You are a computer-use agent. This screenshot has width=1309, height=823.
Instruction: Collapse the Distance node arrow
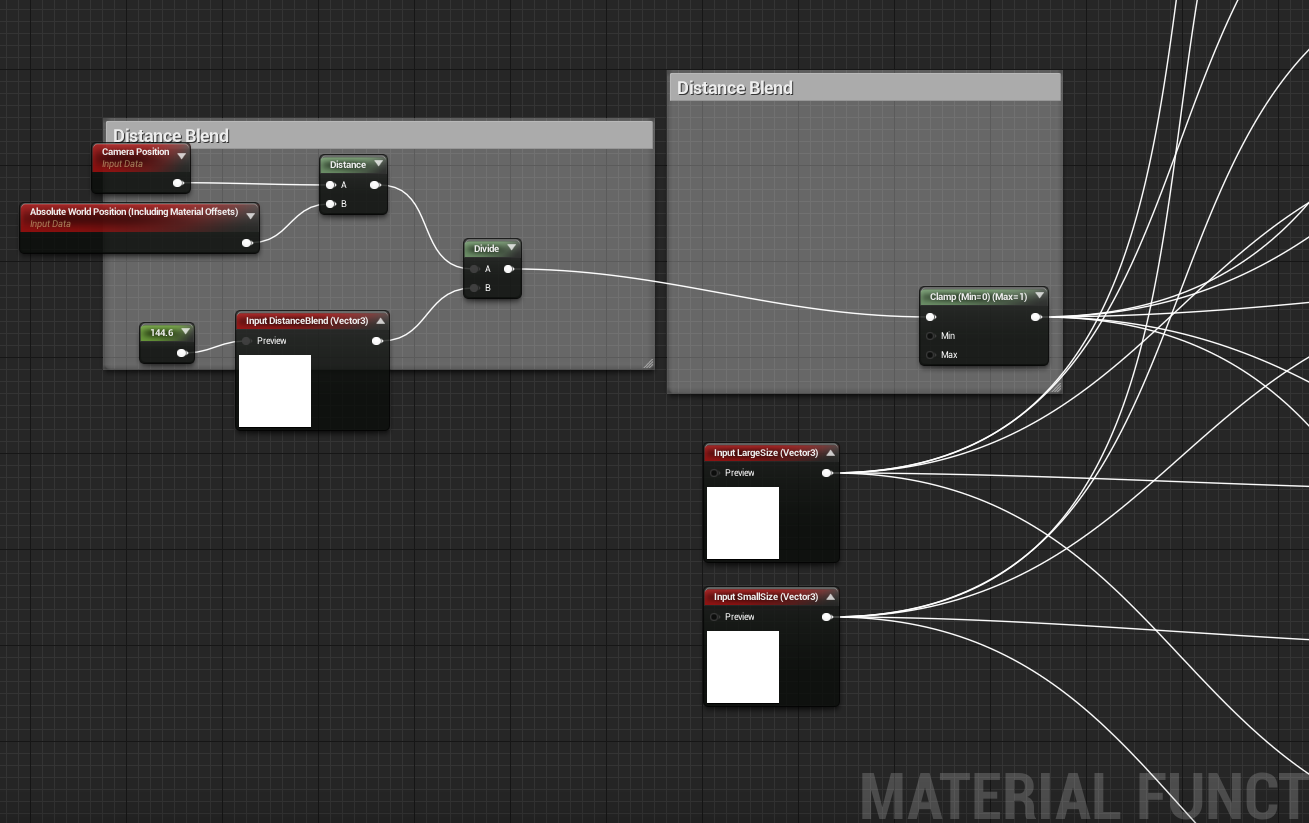coord(377,164)
